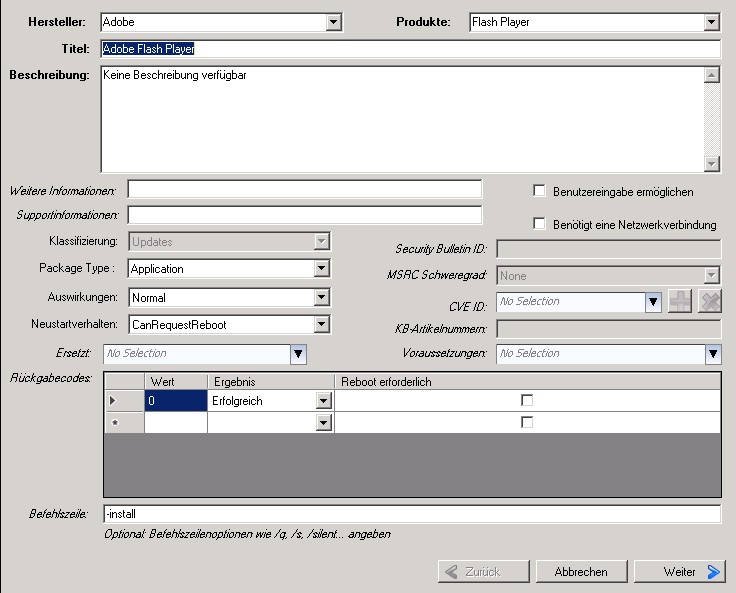Open the Package Type dropdown

[322, 269]
